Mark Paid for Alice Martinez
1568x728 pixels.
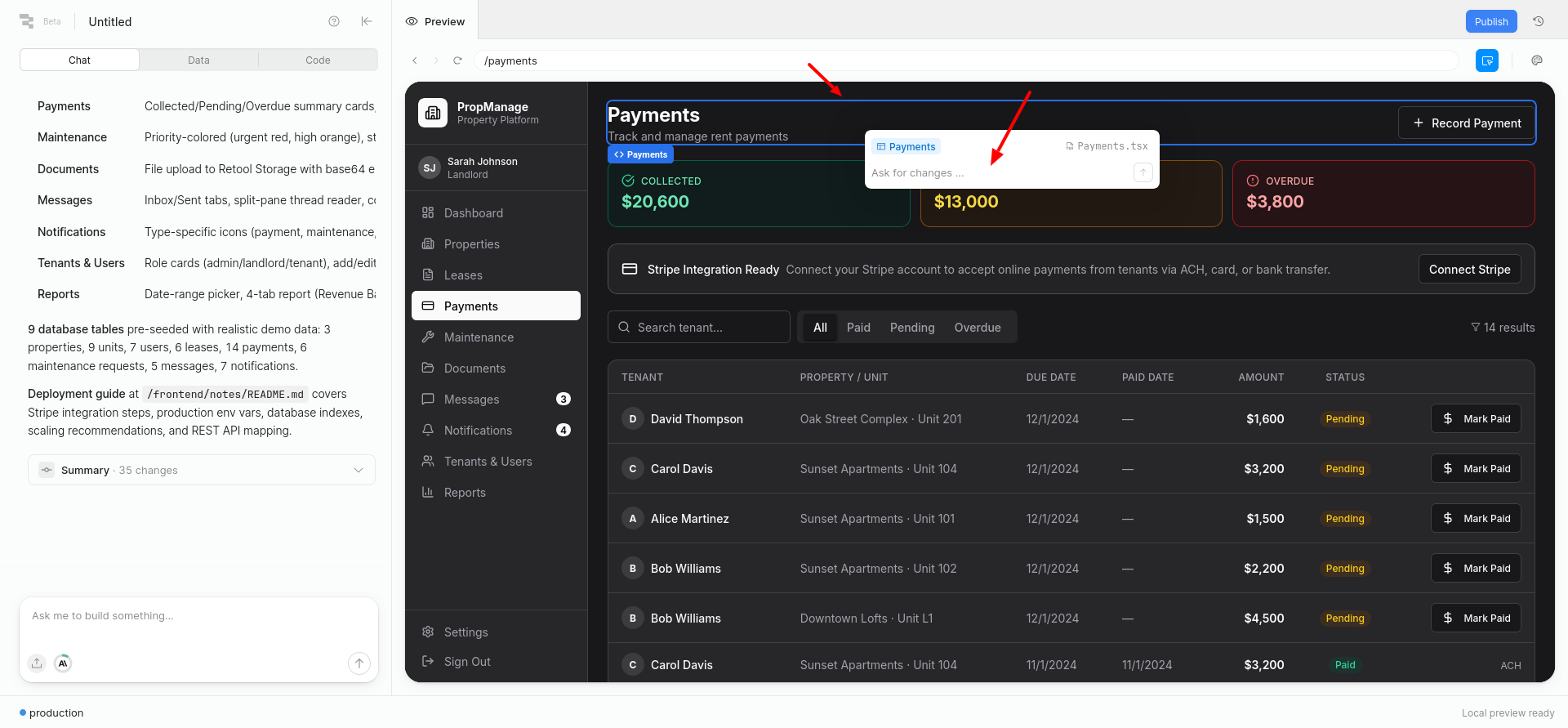[1476, 518]
